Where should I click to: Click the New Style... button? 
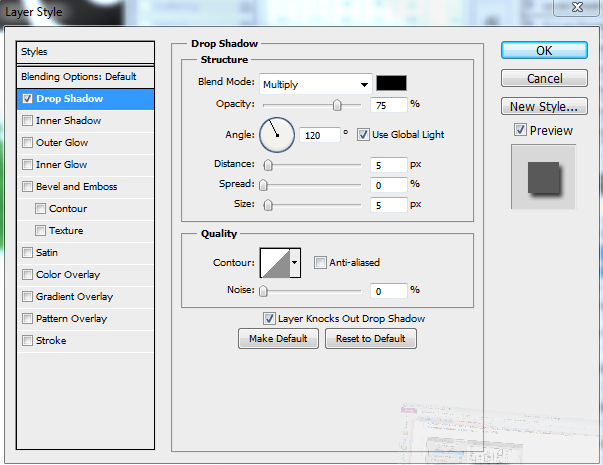pyautogui.click(x=543, y=106)
